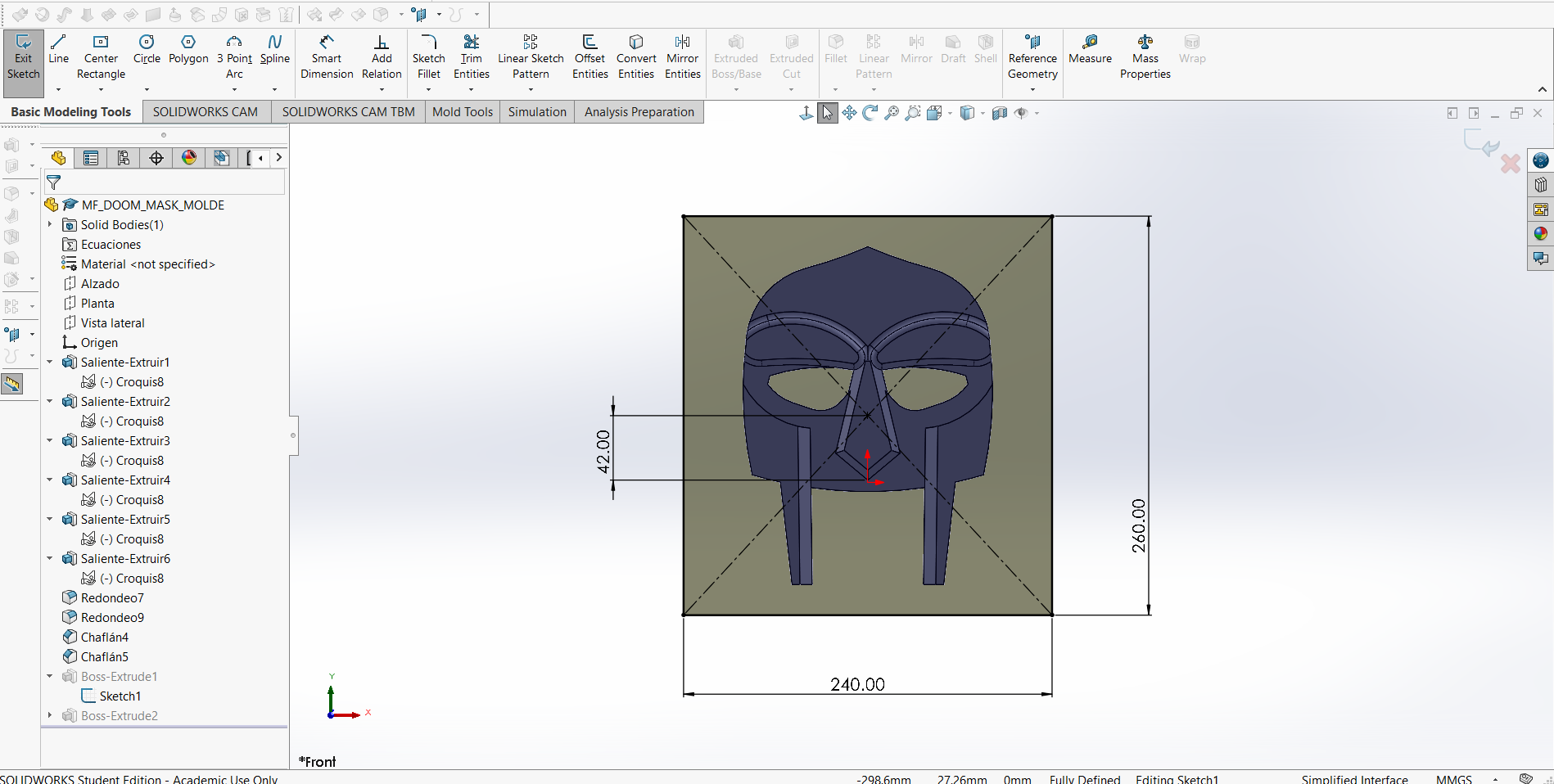
Task: Collapse the Saliente-Extruir1 feature
Action: [50, 362]
